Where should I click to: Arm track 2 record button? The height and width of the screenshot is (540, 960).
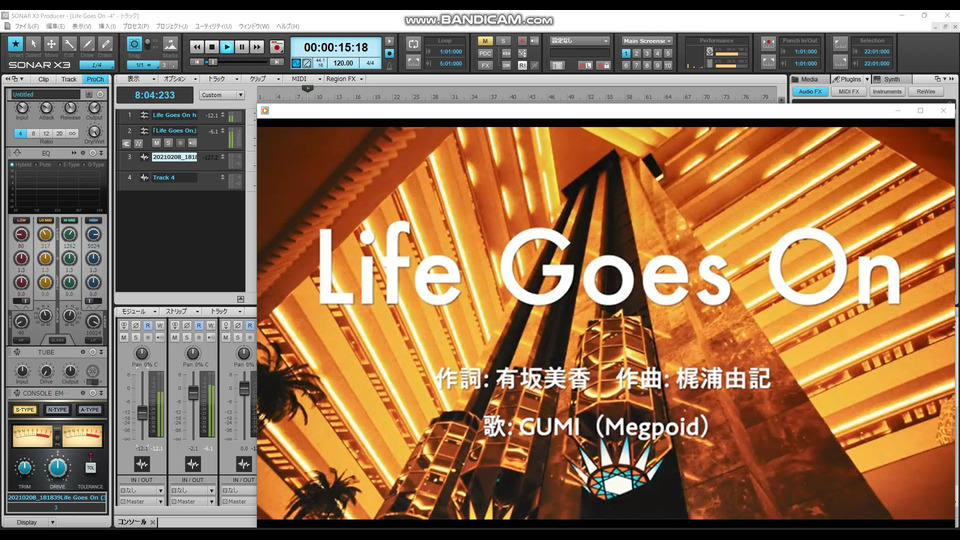(180, 143)
